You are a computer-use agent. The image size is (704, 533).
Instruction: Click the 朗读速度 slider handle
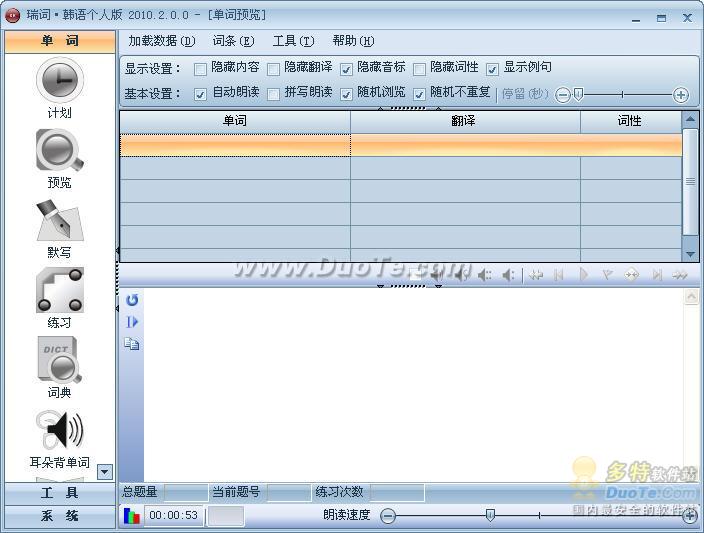click(490, 515)
